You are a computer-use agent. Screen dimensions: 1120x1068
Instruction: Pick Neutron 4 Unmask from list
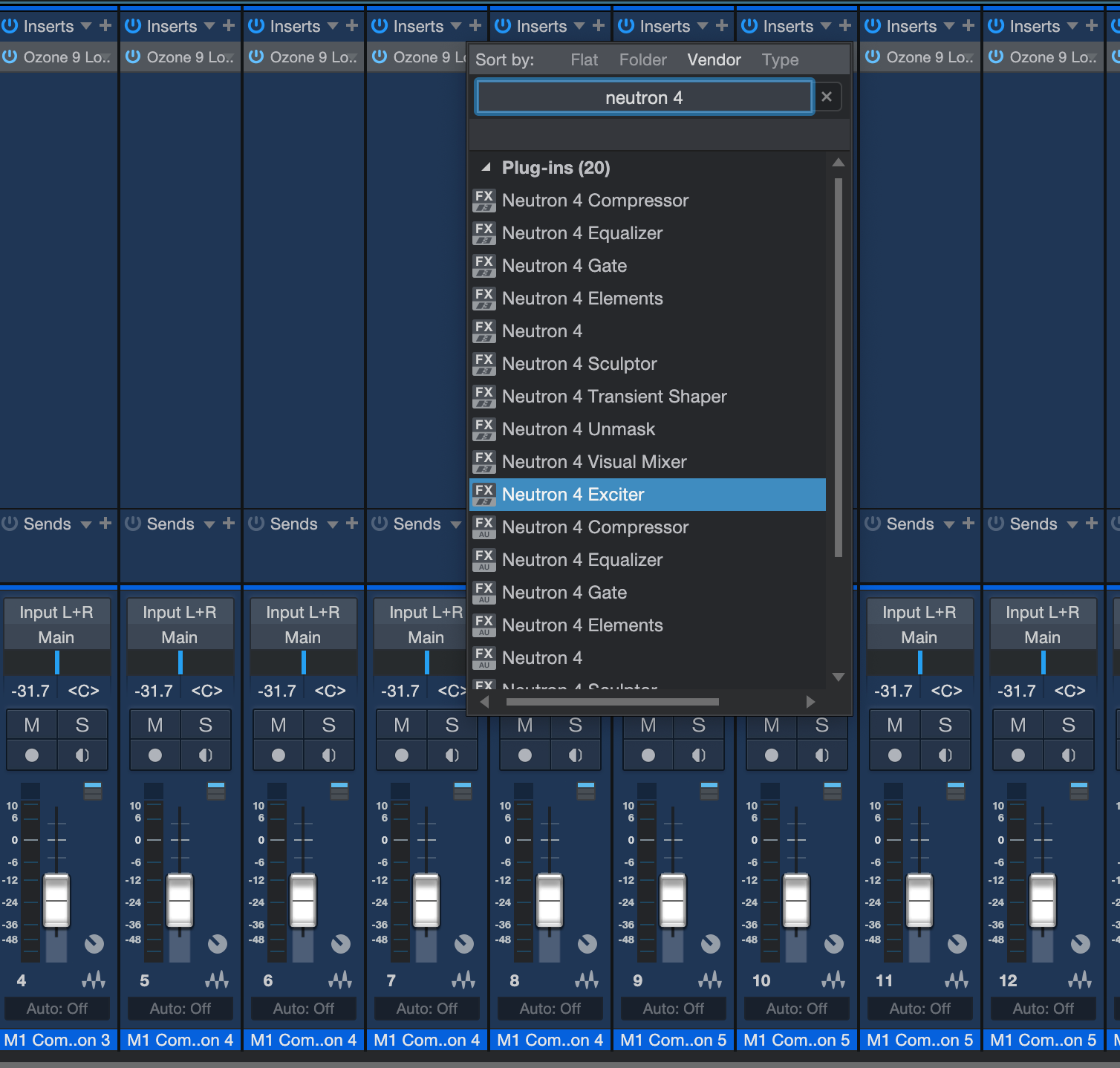[648, 429]
